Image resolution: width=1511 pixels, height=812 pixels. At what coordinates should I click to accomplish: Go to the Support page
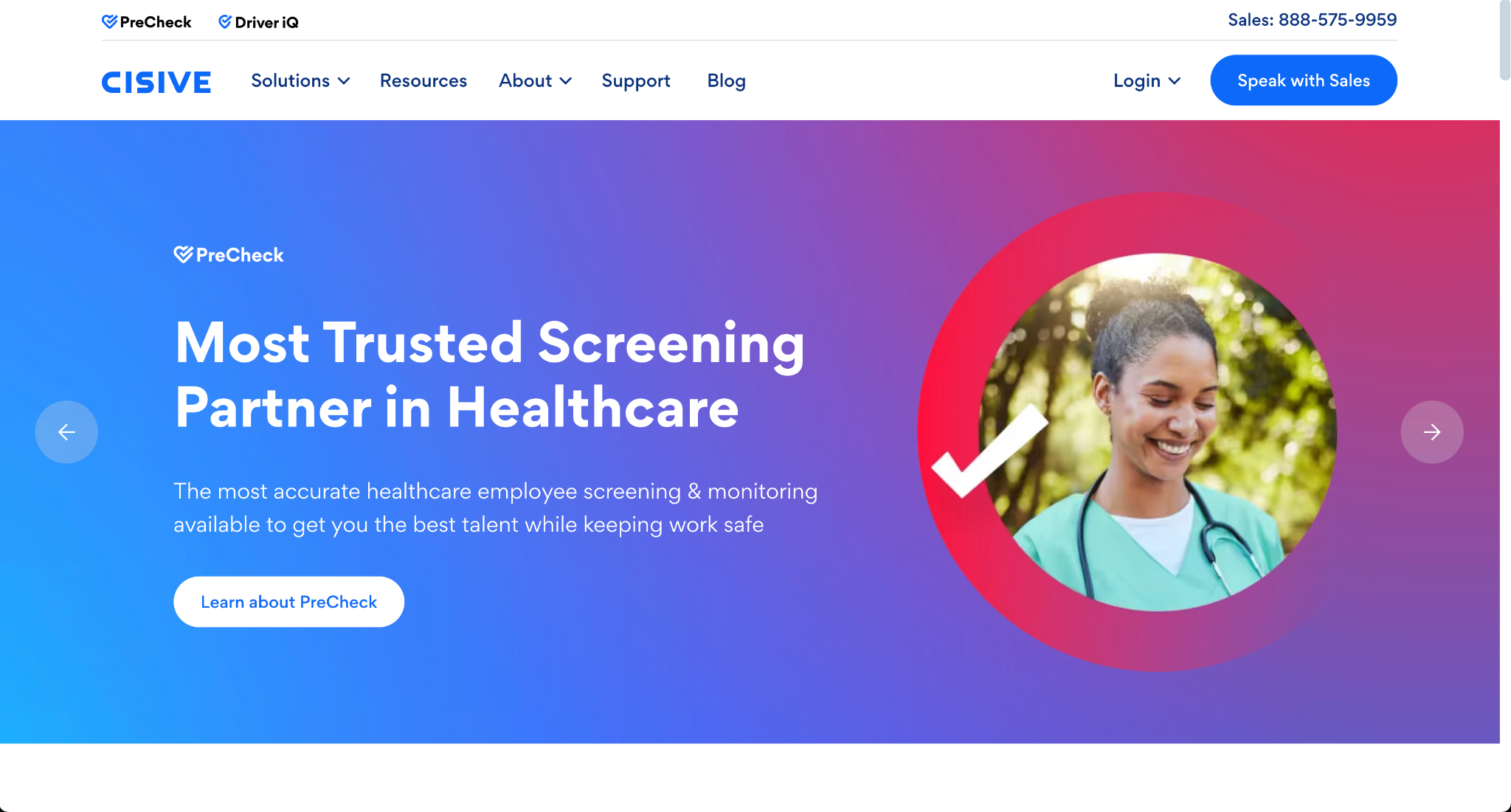pyautogui.click(x=636, y=80)
